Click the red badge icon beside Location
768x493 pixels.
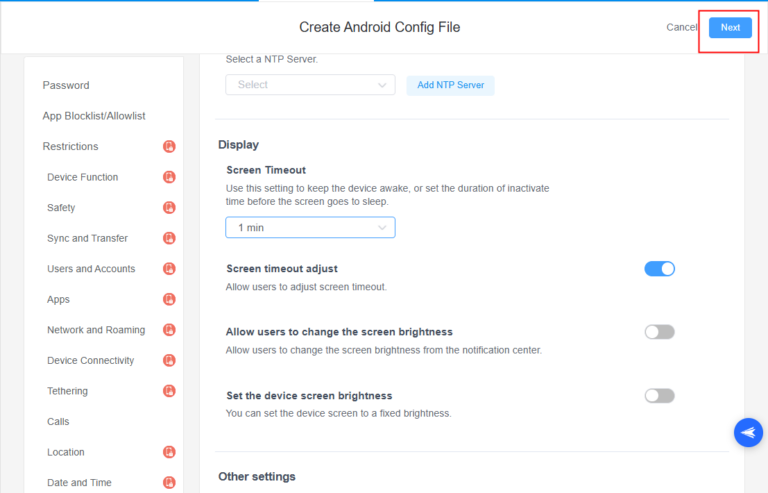tap(169, 452)
